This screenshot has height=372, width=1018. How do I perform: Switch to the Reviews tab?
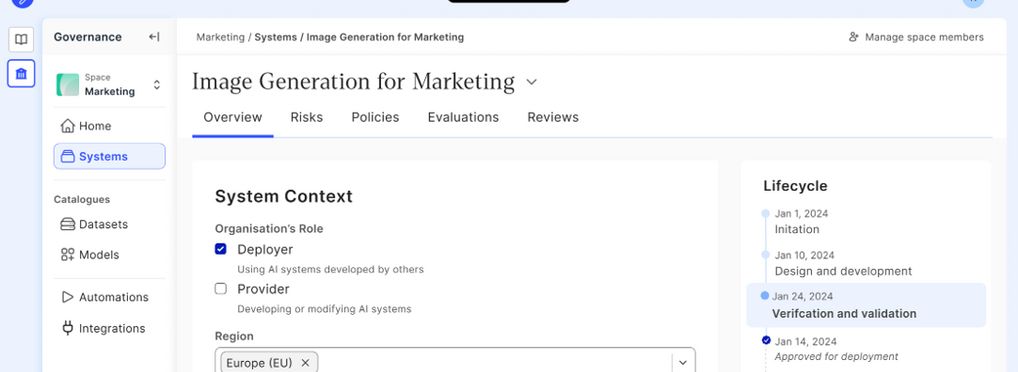coord(552,118)
